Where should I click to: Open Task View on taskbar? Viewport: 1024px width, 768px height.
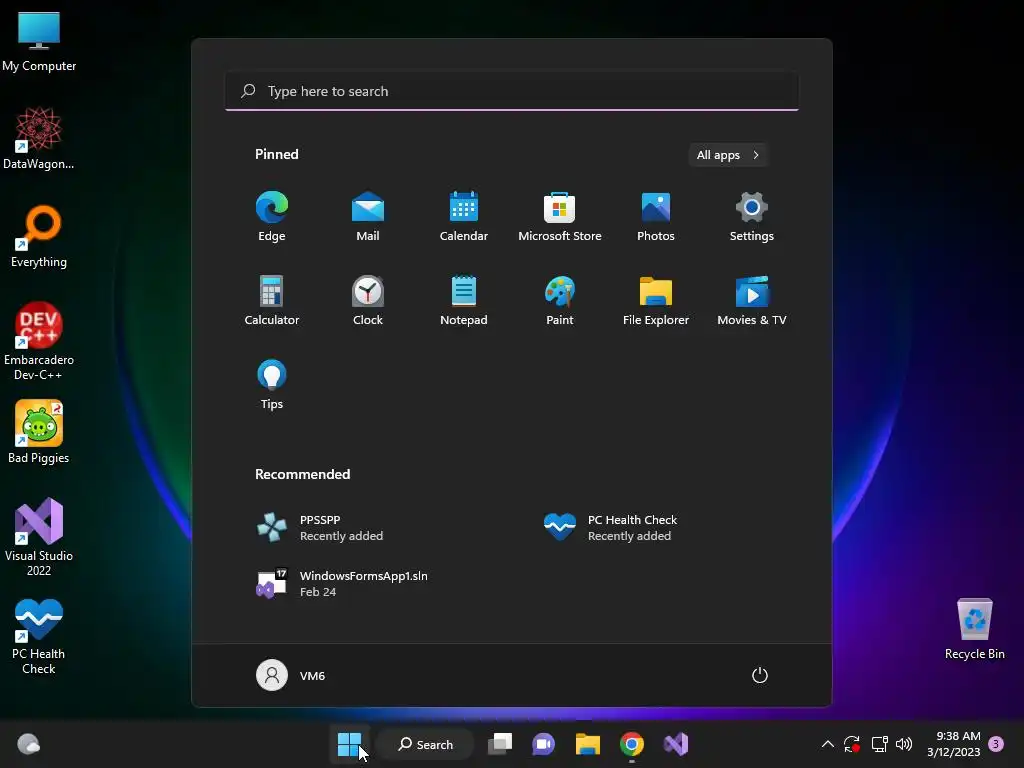pyautogui.click(x=500, y=744)
